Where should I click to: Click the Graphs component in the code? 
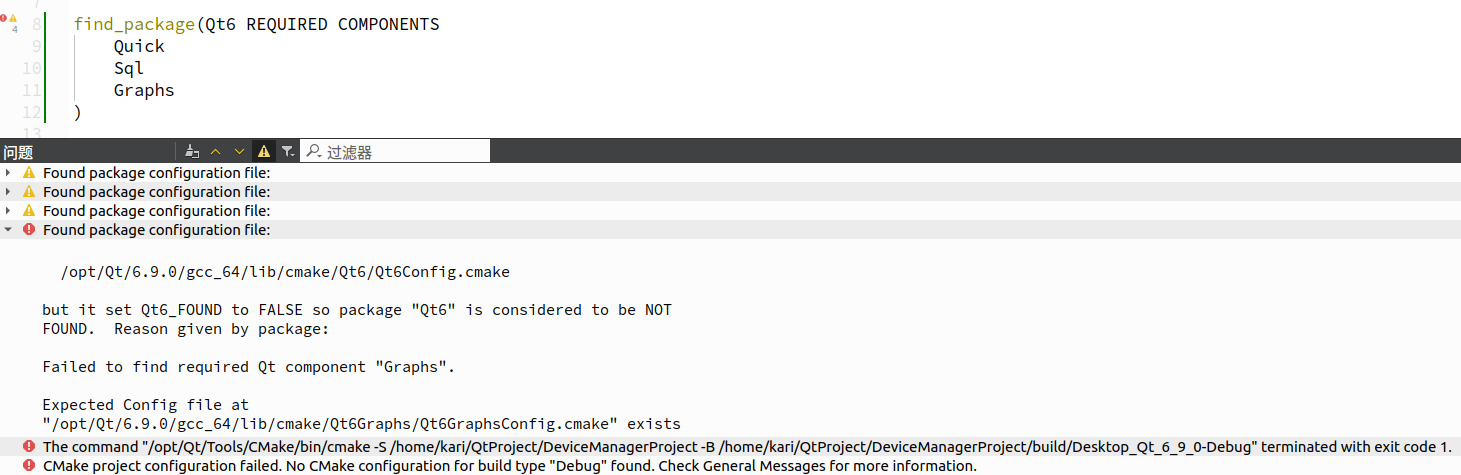point(144,90)
